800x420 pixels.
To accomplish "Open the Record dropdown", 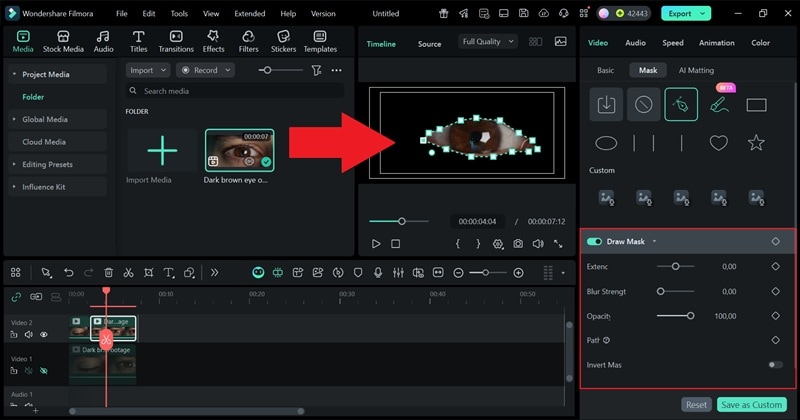I will coord(206,70).
